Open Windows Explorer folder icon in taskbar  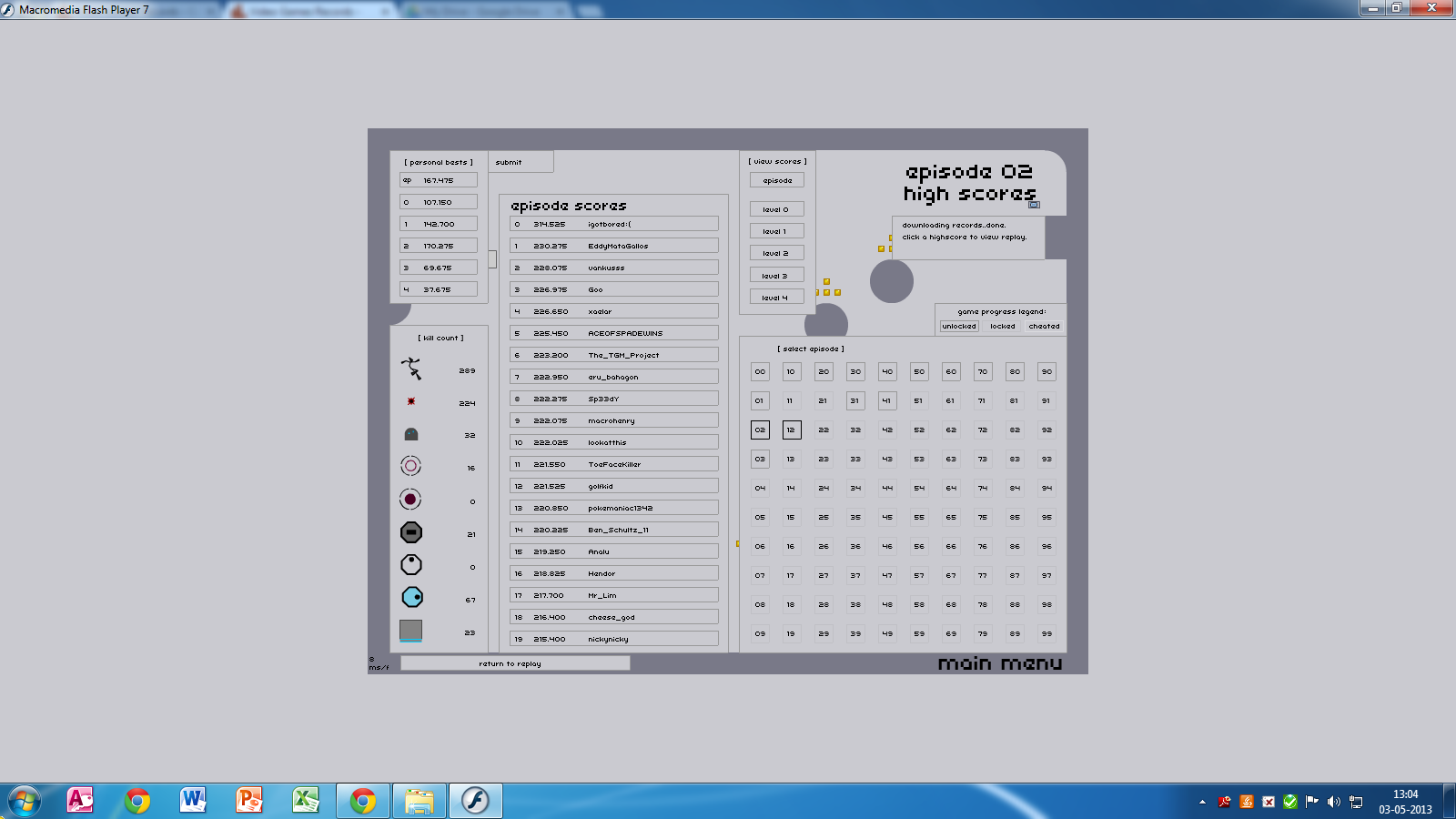420,801
